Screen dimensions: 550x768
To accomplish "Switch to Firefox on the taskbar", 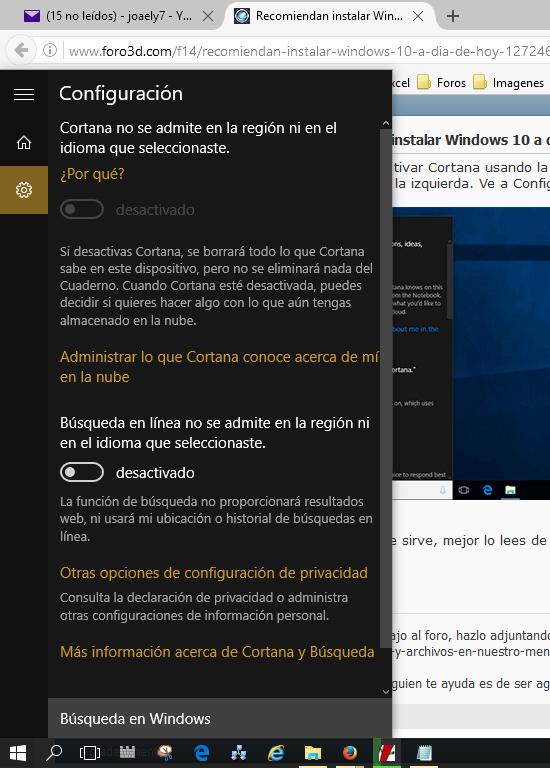I will (x=350, y=753).
